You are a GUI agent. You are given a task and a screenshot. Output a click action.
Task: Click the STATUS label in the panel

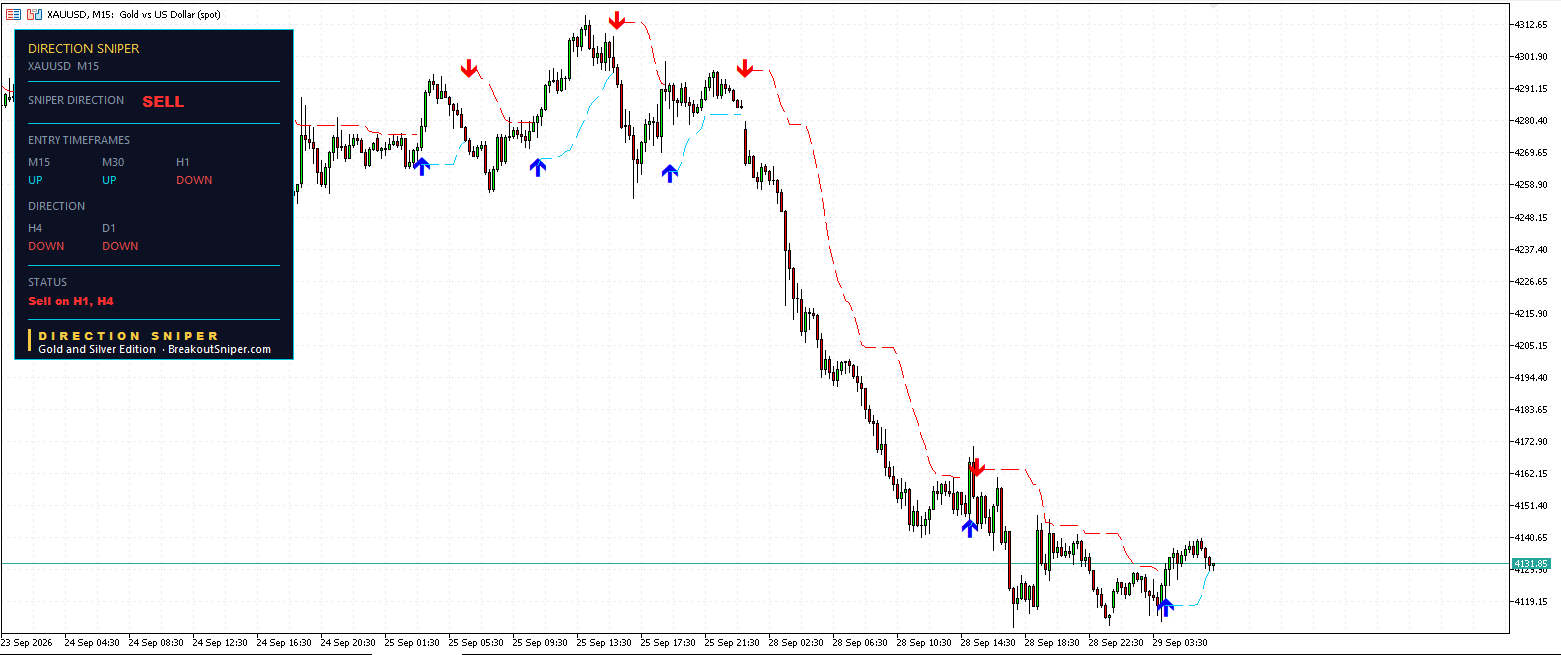(47, 282)
